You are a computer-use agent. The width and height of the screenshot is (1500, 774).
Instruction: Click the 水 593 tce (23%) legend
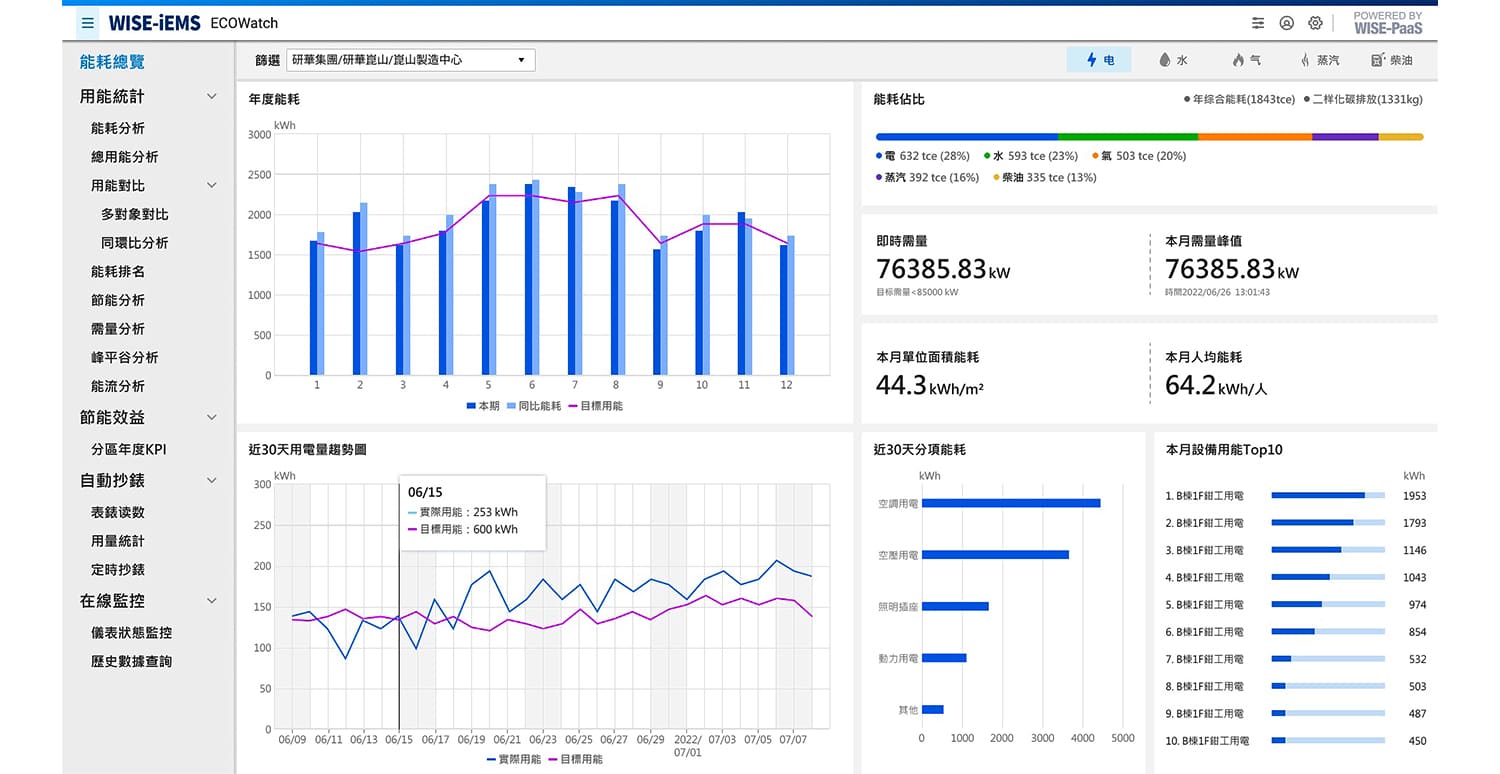point(1030,156)
